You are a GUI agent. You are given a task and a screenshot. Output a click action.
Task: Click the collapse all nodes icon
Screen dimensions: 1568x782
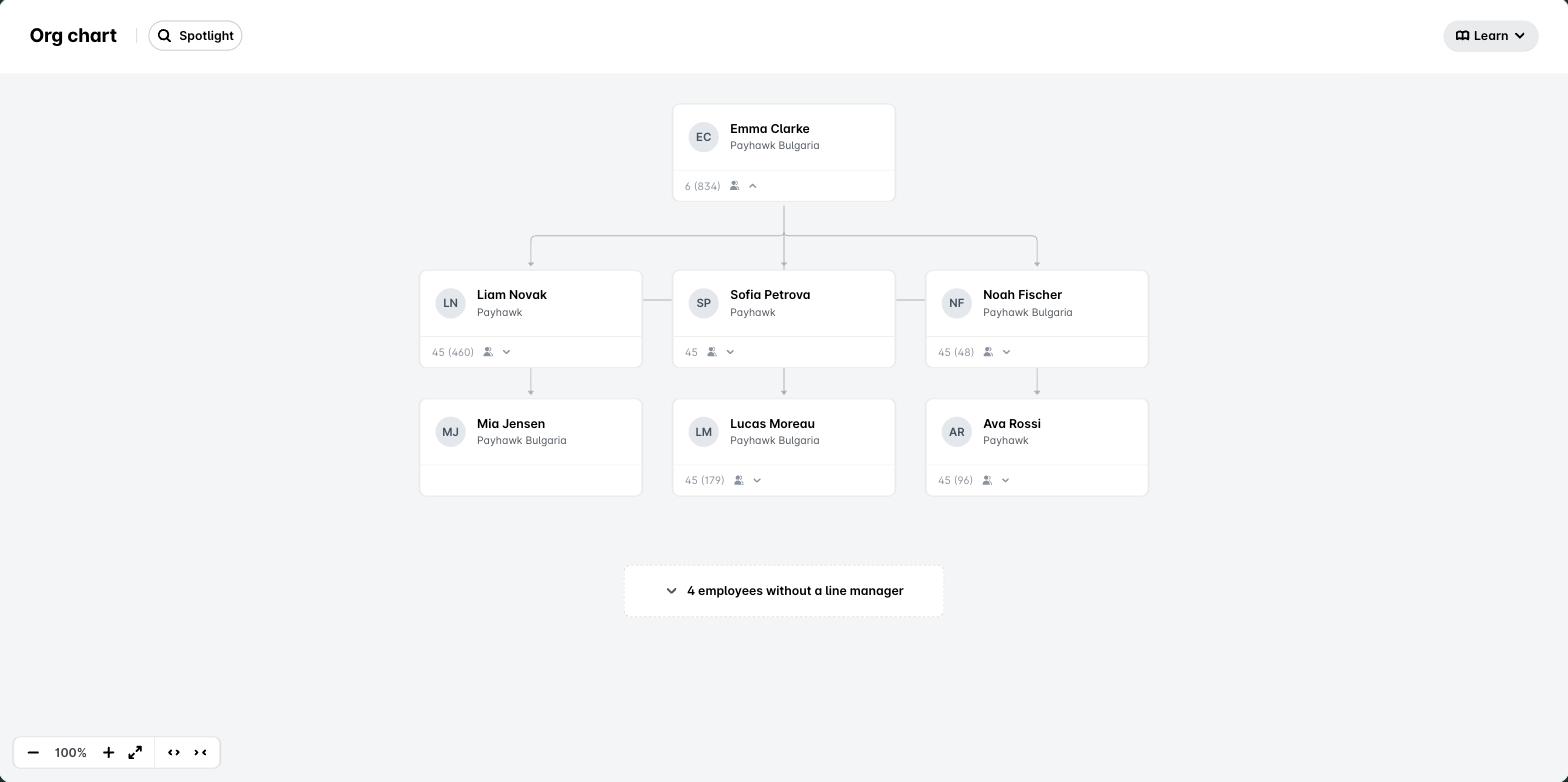click(200, 752)
